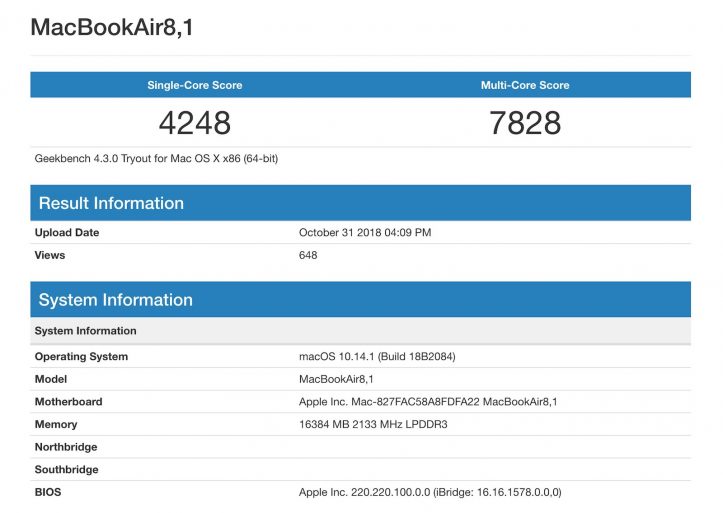Click the Memory label
Screen dimensions: 723x513
click(x=56, y=424)
